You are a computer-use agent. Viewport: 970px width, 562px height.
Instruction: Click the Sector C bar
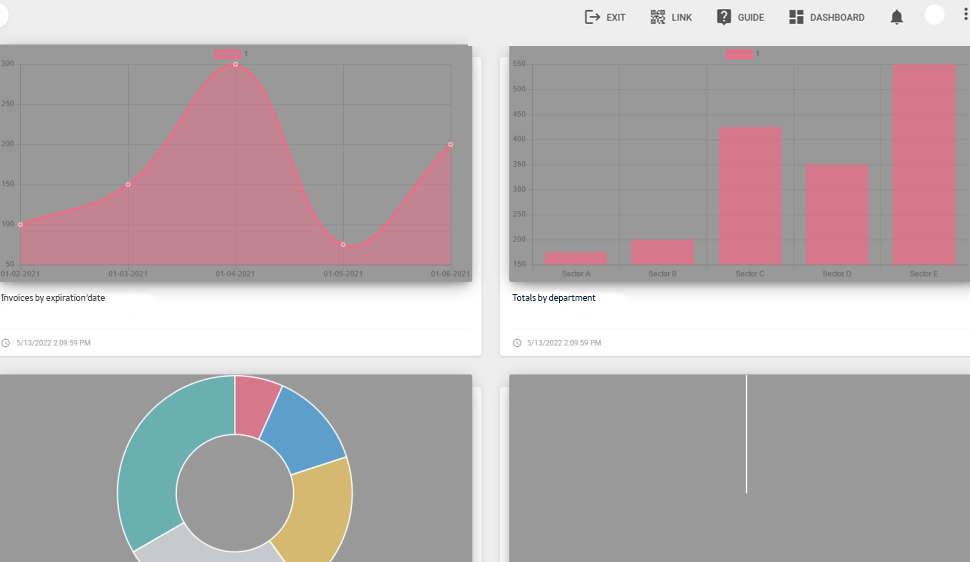pos(750,196)
